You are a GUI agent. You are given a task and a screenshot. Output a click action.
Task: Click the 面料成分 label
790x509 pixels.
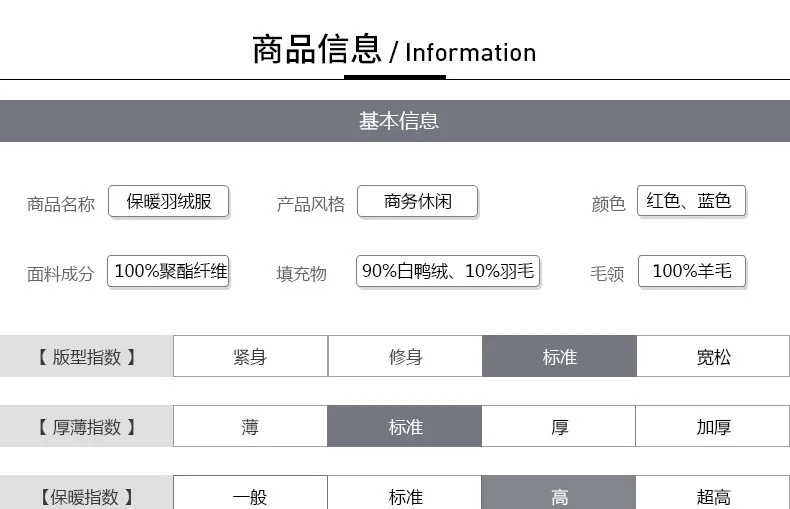tap(61, 274)
